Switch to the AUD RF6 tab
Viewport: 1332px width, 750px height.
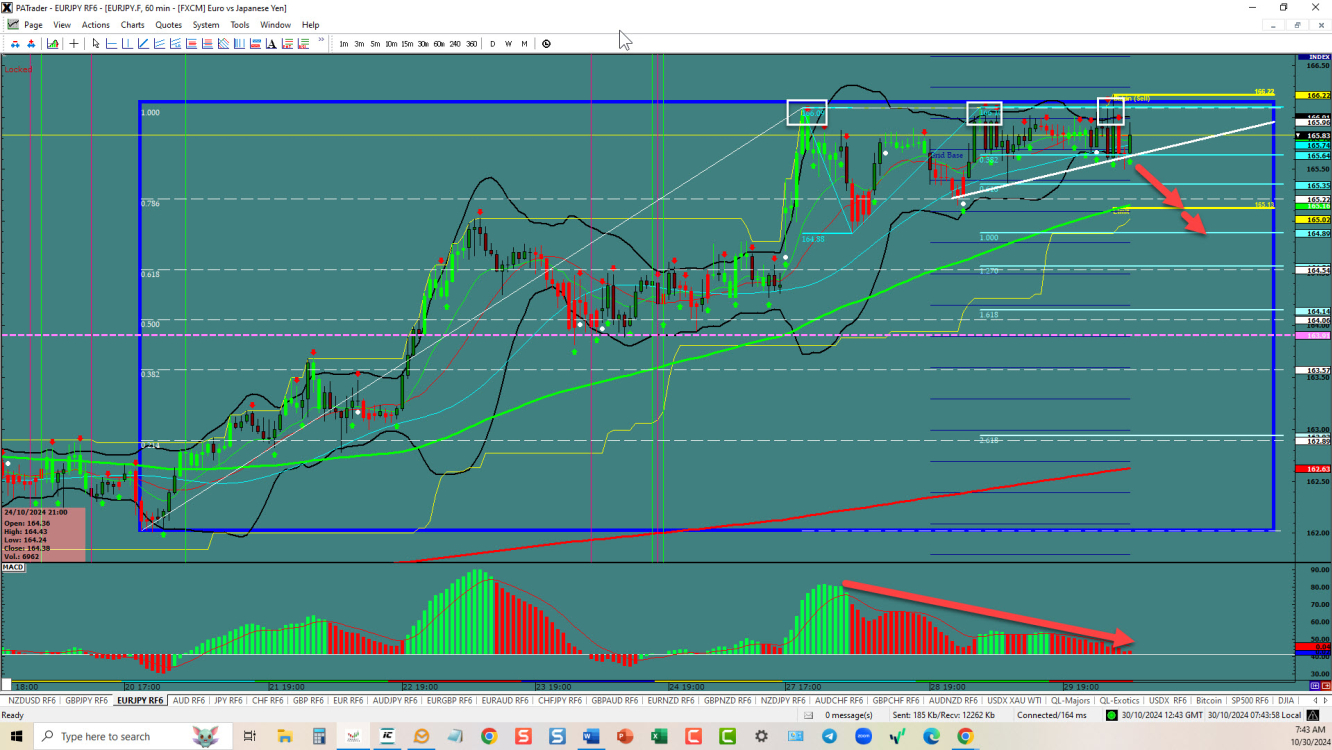tap(189, 701)
